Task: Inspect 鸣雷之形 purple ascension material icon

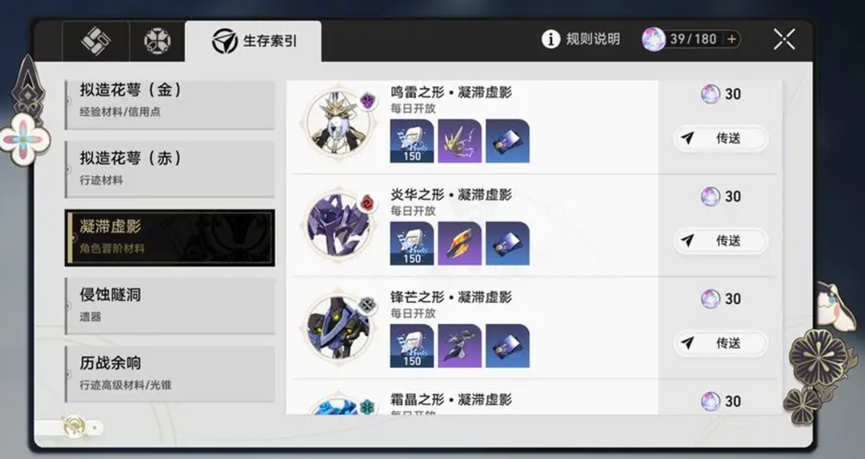Action: 460,141
